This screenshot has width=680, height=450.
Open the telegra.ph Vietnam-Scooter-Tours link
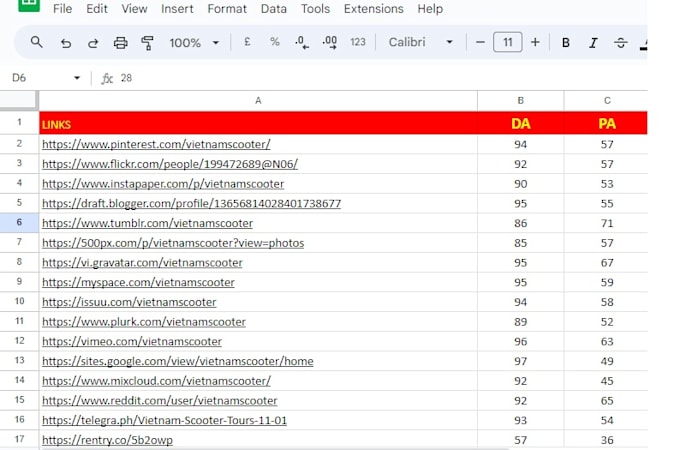(164, 421)
